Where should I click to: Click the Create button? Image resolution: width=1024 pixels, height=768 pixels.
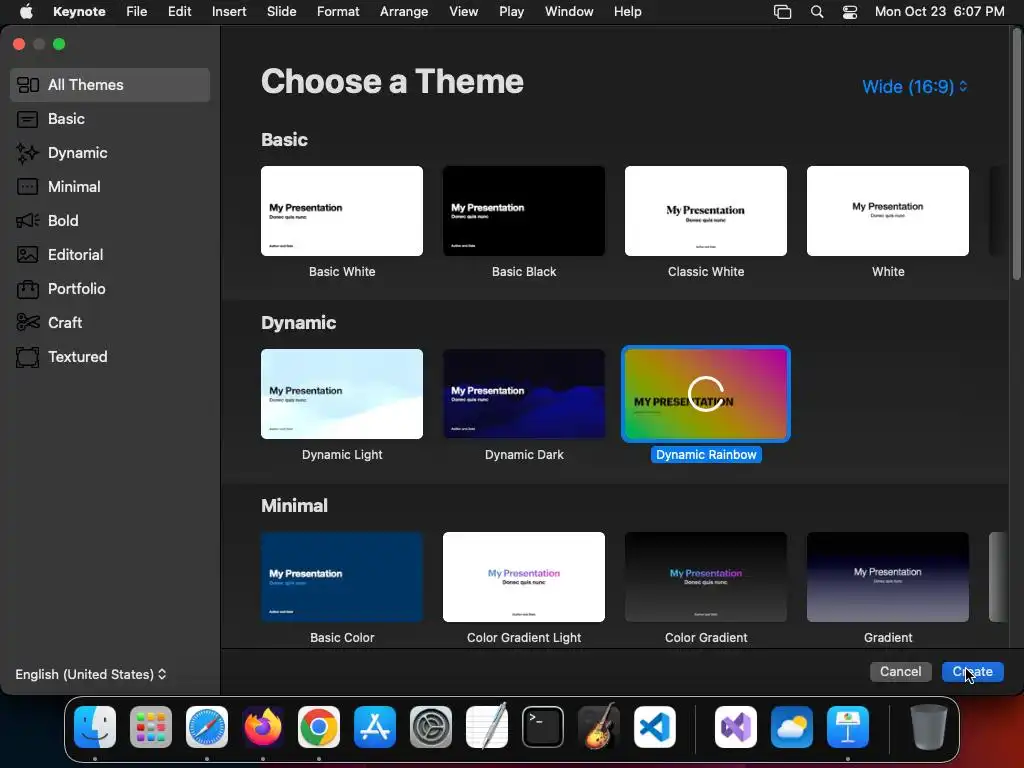(x=972, y=671)
